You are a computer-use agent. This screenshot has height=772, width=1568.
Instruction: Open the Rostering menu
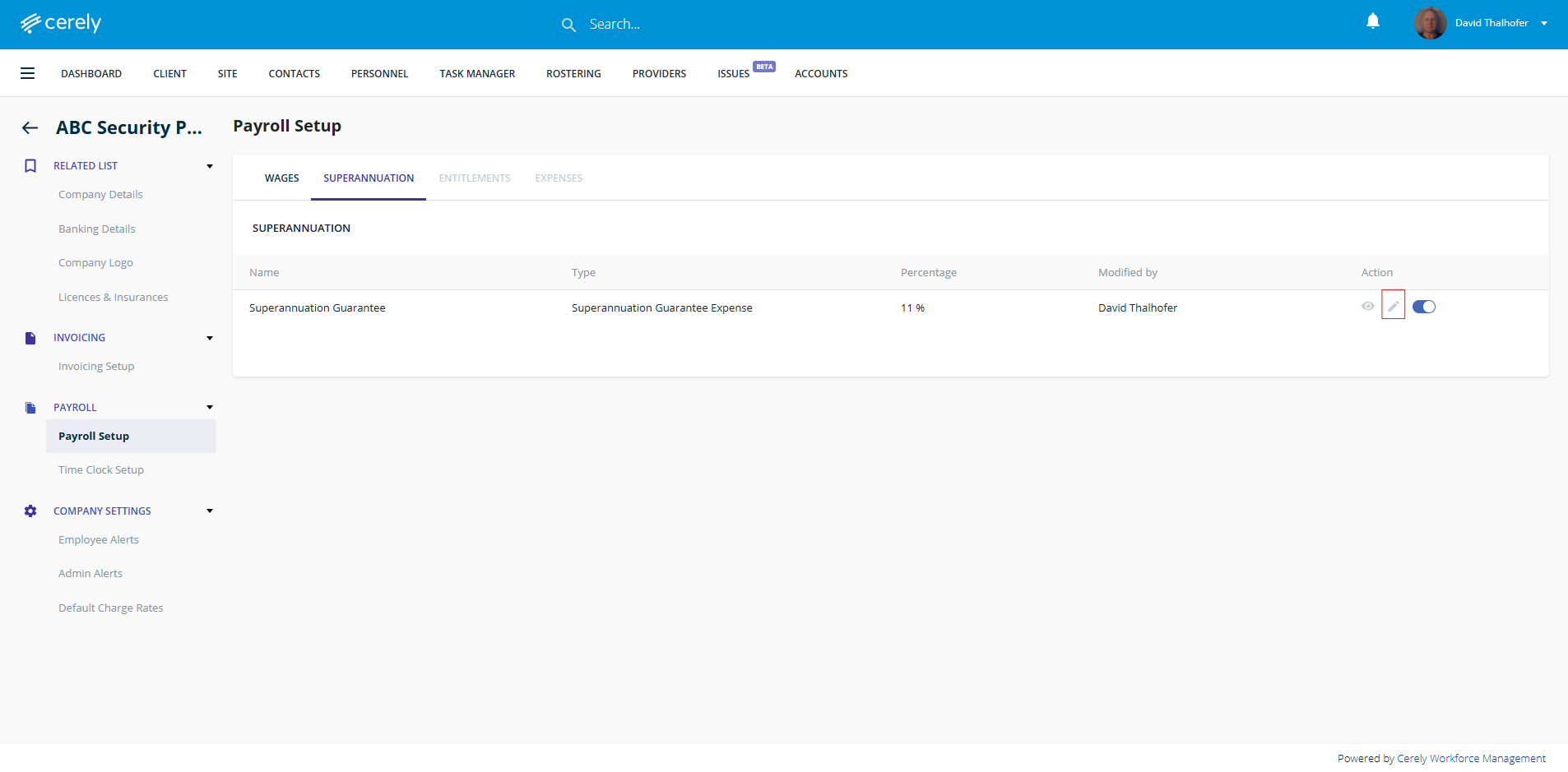(x=573, y=74)
